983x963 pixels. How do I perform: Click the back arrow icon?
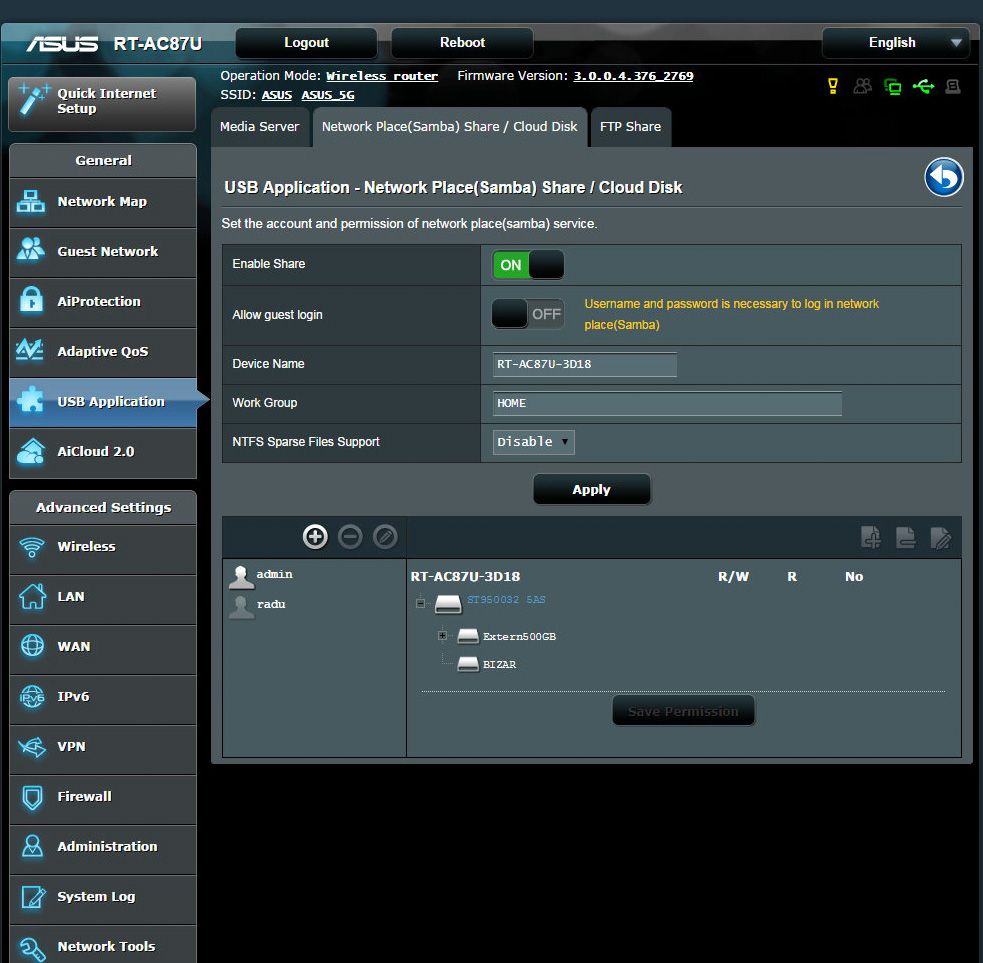coord(944,177)
